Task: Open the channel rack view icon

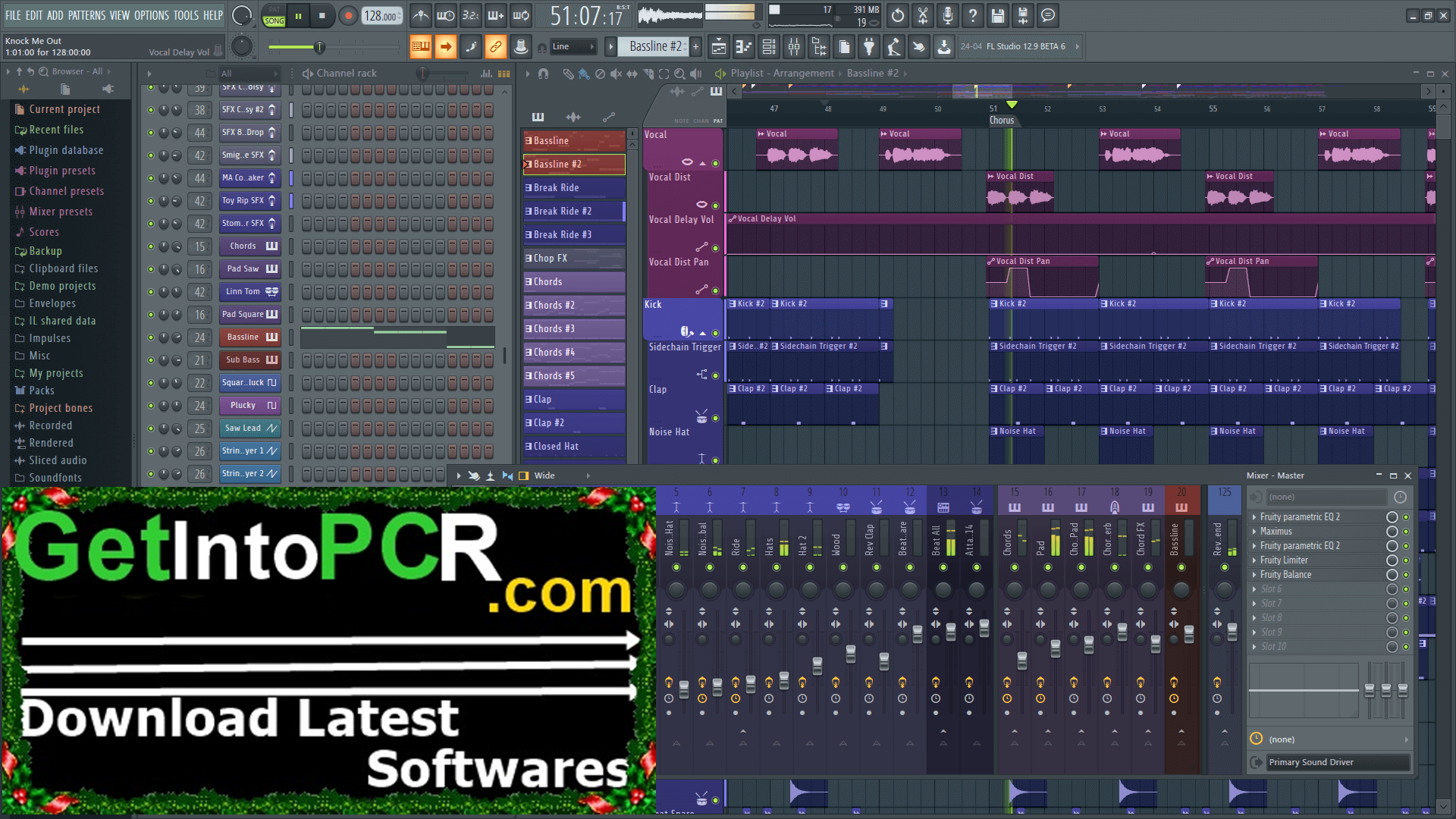Action: click(769, 47)
